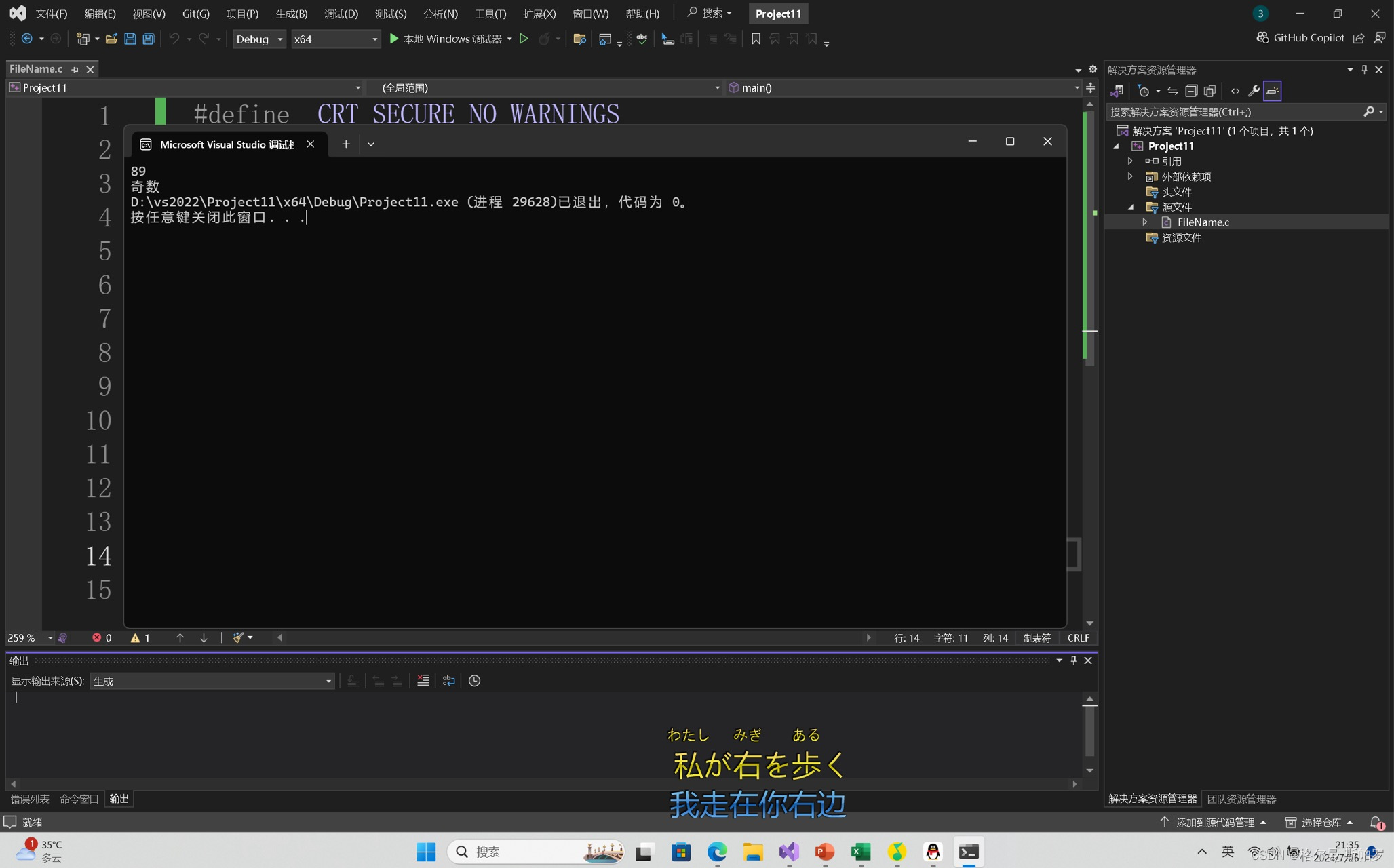Switch to the 错误列表 tab
This screenshot has width=1394, height=868.
tap(29, 799)
